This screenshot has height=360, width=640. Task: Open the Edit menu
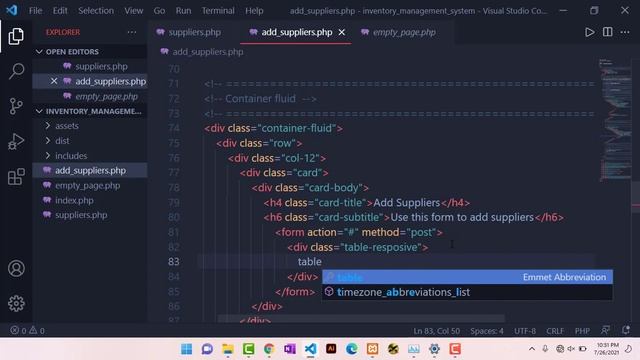pyautogui.click(x=60, y=11)
